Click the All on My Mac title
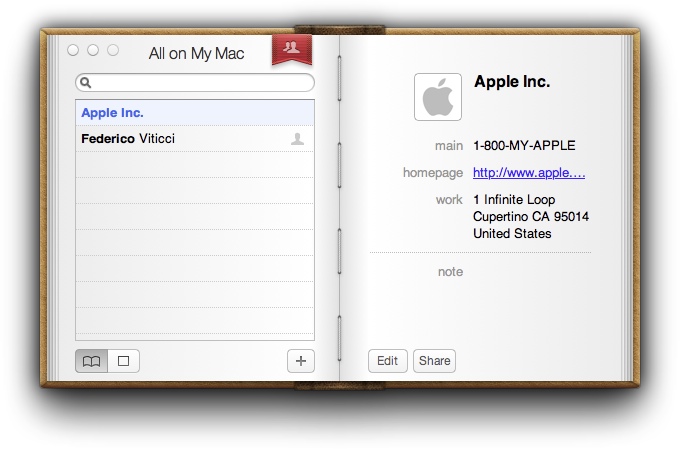 196,54
